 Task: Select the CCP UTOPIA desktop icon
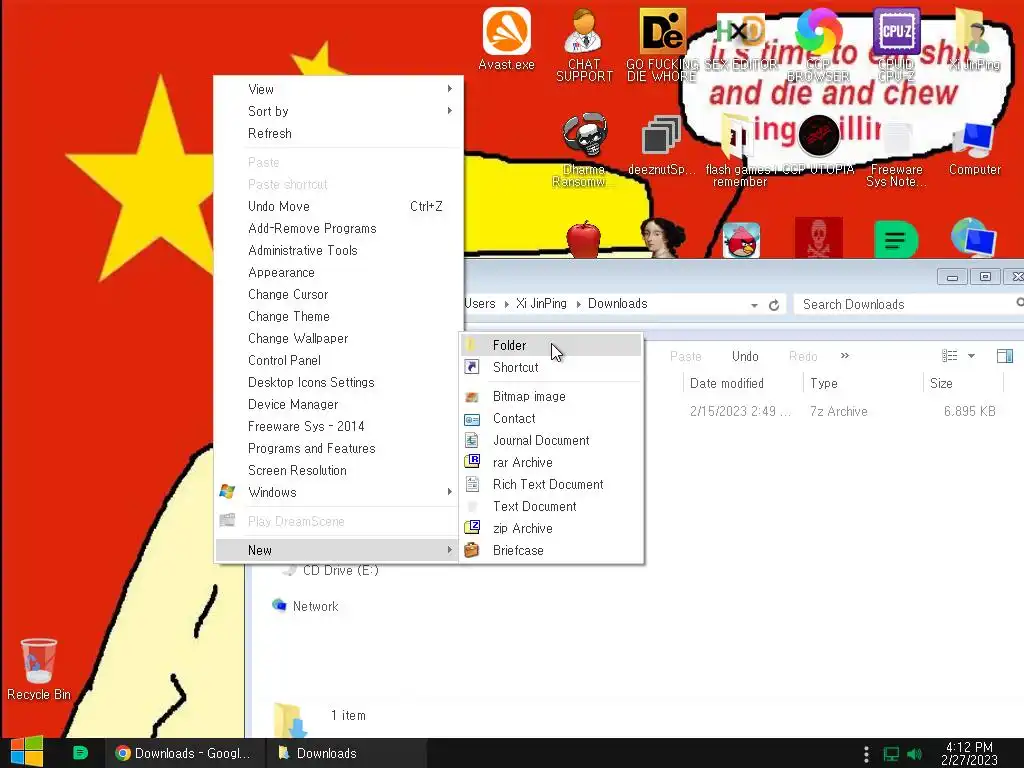tap(818, 145)
